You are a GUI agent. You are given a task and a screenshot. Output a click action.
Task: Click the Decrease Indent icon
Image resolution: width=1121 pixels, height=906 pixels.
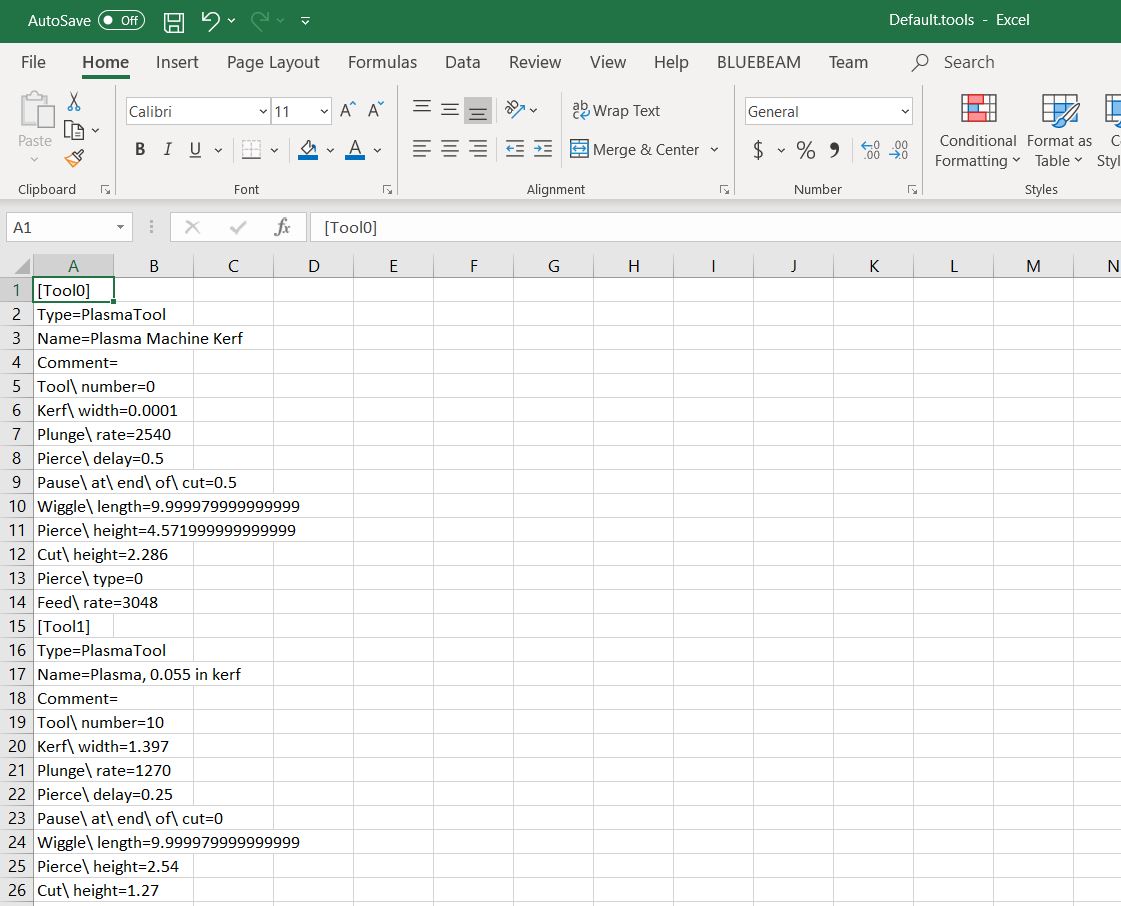pyautogui.click(x=515, y=149)
